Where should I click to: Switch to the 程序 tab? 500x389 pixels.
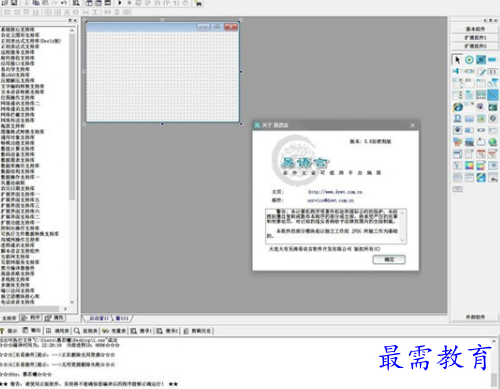(31, 318)
